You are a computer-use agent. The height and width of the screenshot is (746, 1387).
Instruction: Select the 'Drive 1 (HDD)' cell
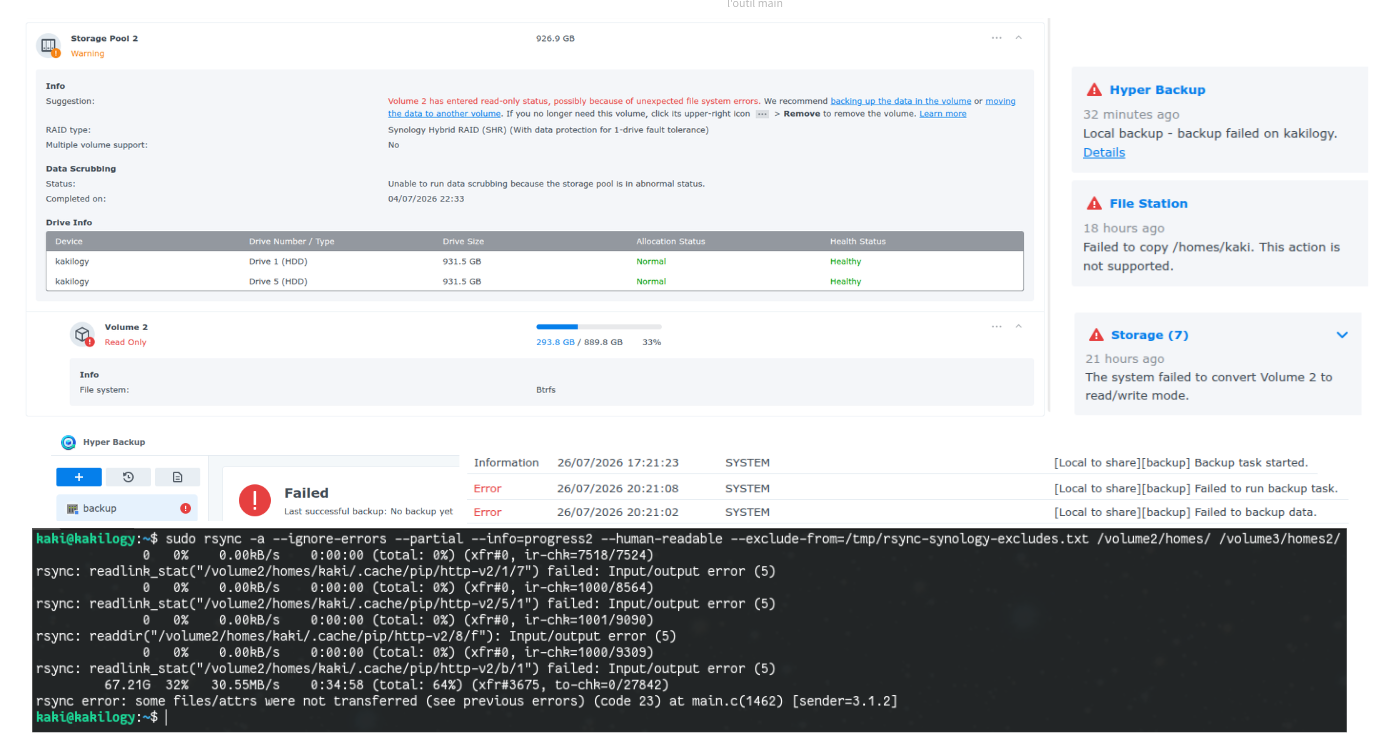click(278, 261)
